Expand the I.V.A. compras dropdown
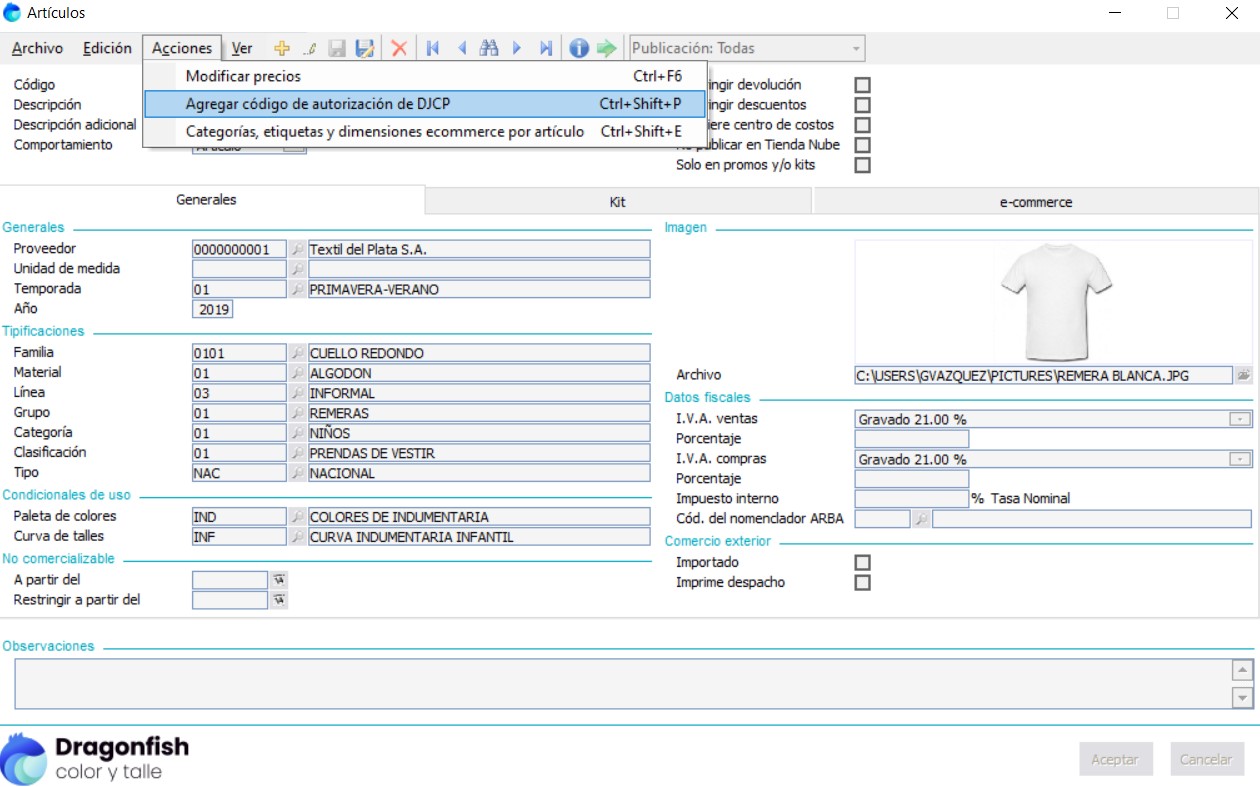The height and width of the screenshot is (787, 1260). point(1240,459)
